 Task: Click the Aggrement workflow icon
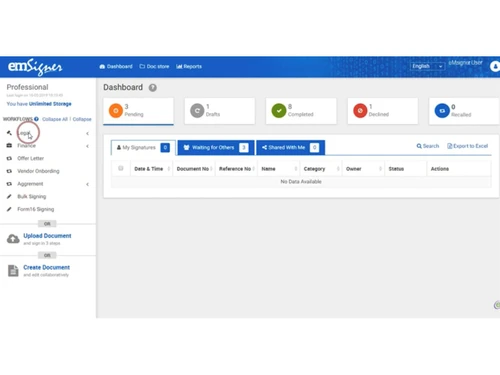[x=9, y=184]
